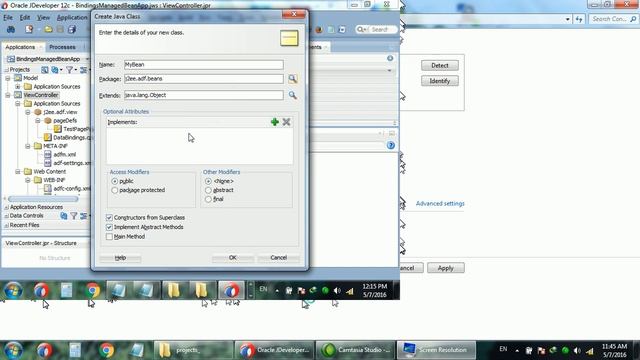
Task: Click Windows Start orb on lower taskbar
Action: 13,350
